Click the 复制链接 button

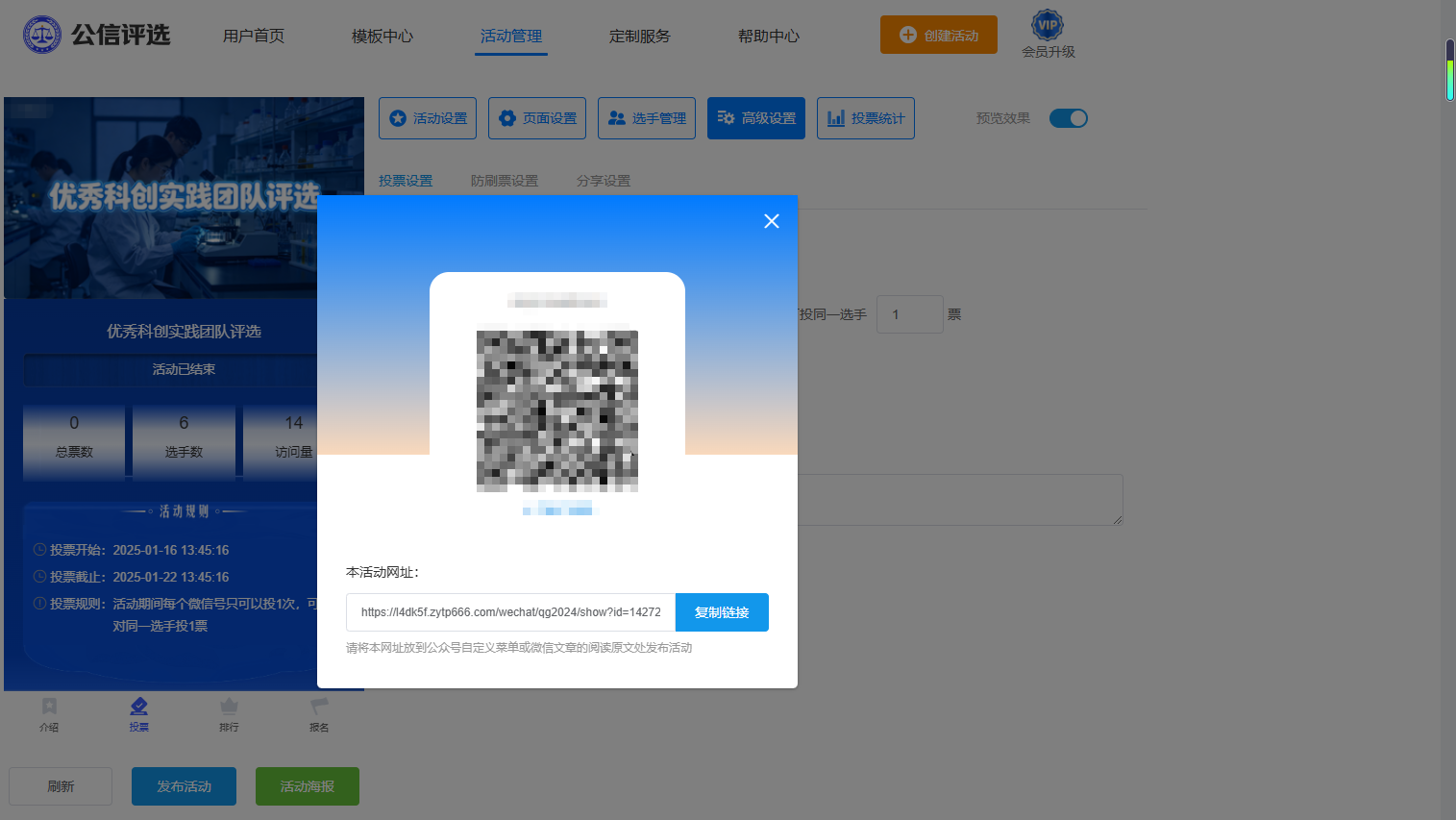click(722, 612)
